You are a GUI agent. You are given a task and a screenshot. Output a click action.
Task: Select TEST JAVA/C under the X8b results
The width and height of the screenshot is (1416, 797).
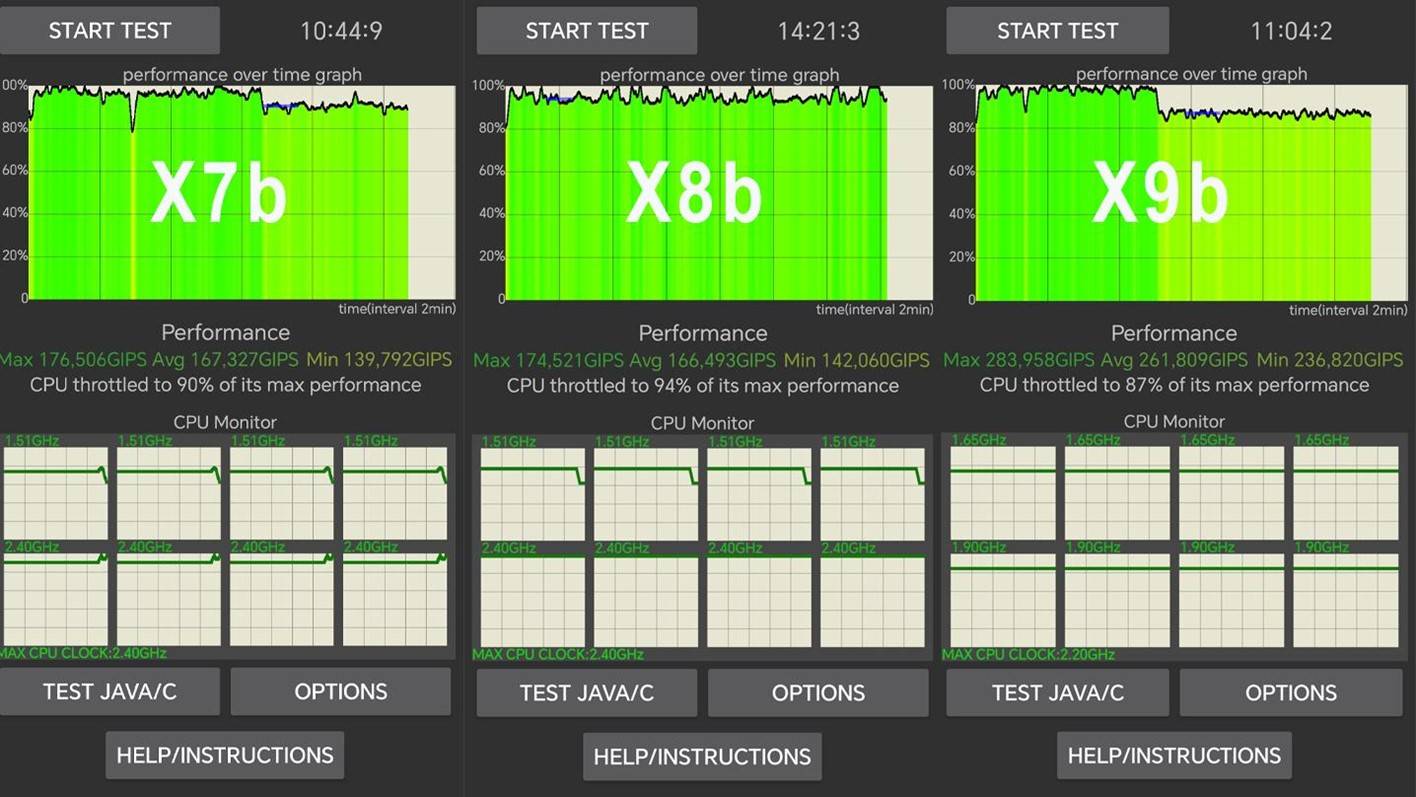[x=587, y=693]
